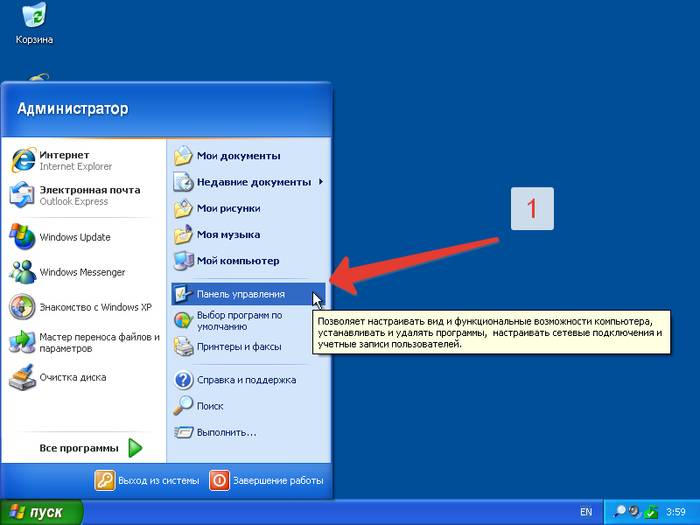Select Справка и поддержка menu text
Screen dimensions: 700x525
246,380
